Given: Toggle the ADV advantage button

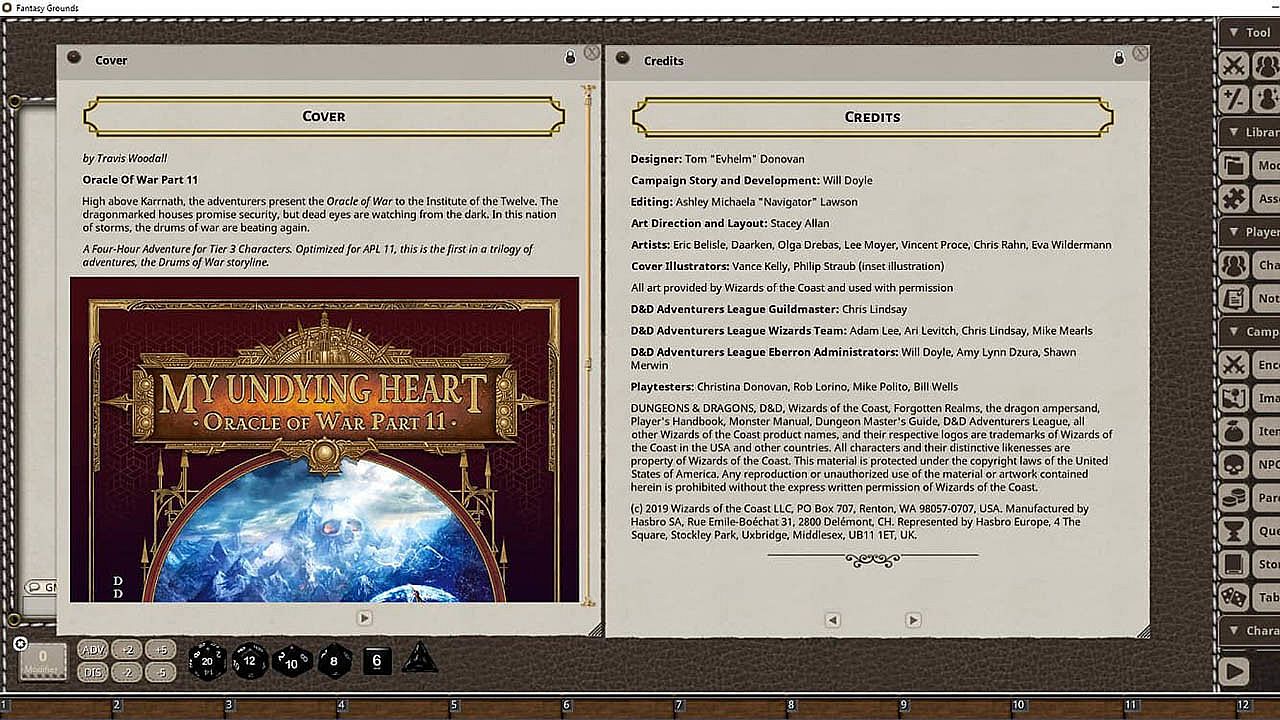Looking at the screenshot, I should (x=92, y=650).
